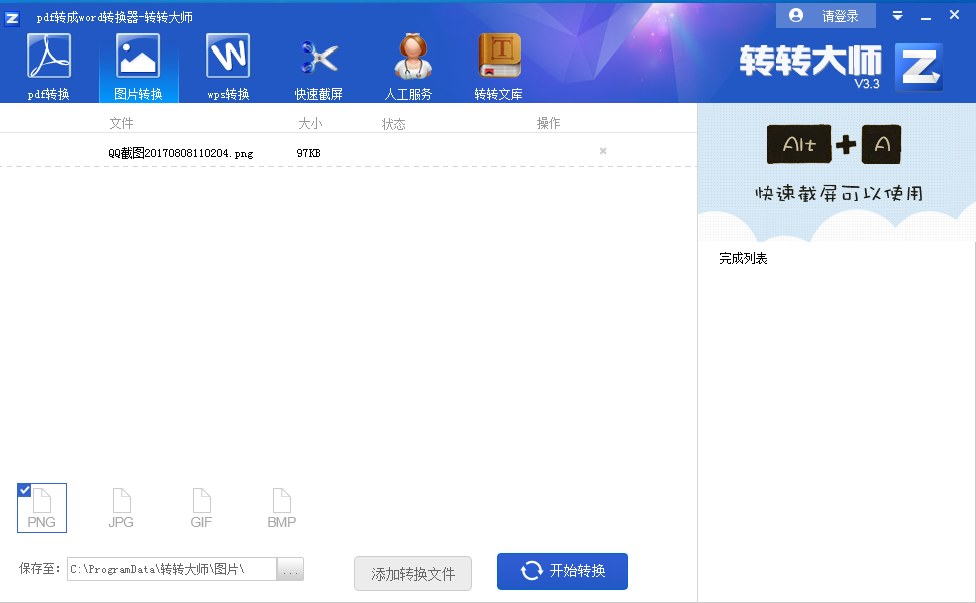Remove QQ截图 file with the x

click(602, 150)
